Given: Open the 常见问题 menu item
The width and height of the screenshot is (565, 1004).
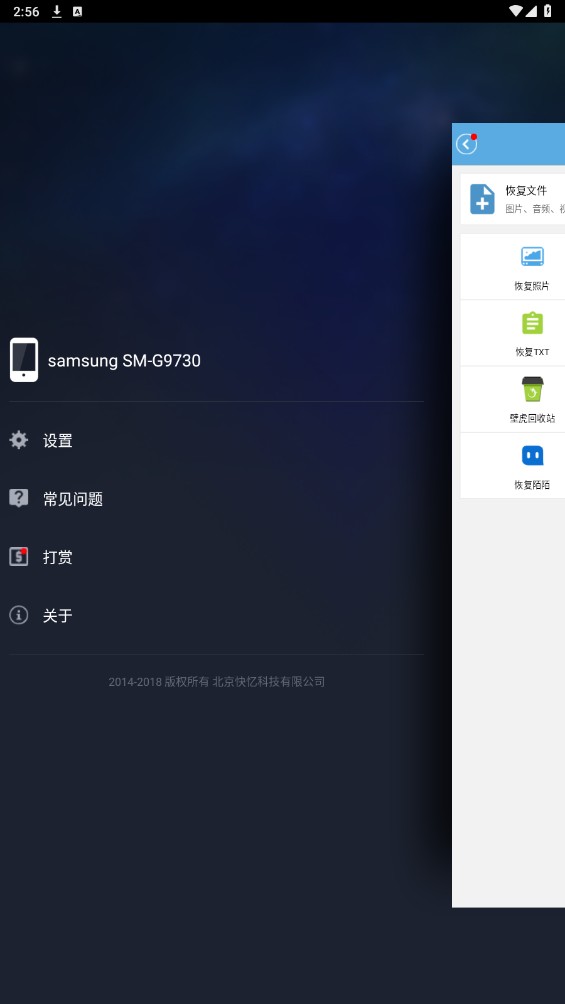Looking at the screenshot, I should click(x=72, y=499).
